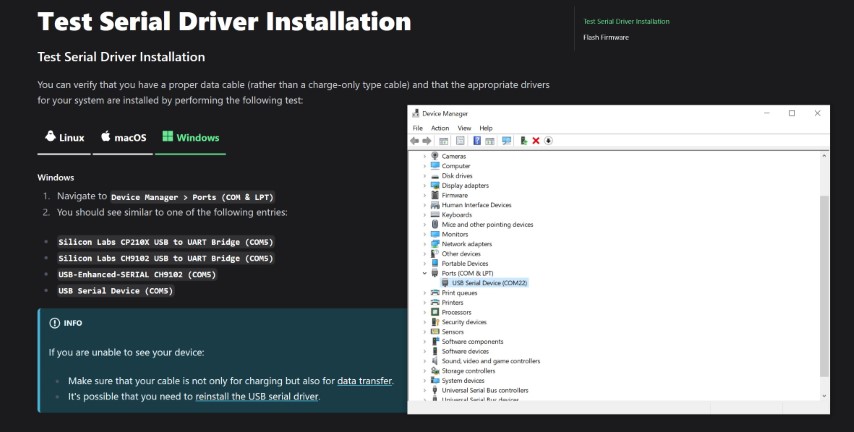Scan for hardware changes monitor icon
Image resolution: width=854 pixels, height=432 pixels.
507,141
